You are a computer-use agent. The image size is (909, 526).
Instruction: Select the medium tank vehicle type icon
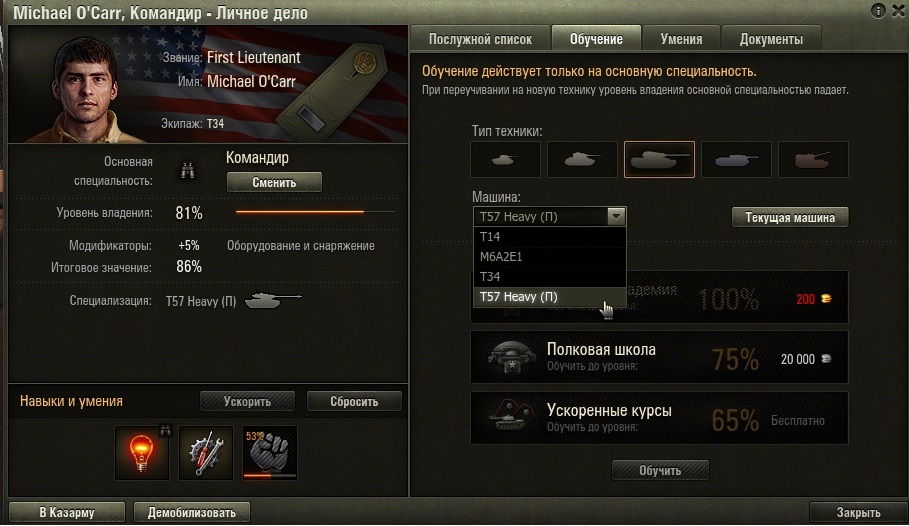pyautogui.click(x=582, y=159)
